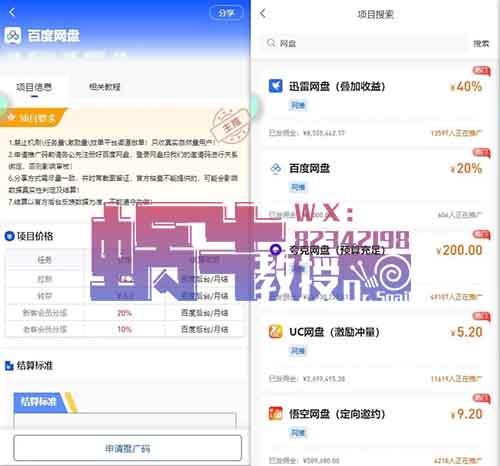This screenshot has width=500, height=466.
Task: Click the 20% cell in price table
Action: point(124,313)
